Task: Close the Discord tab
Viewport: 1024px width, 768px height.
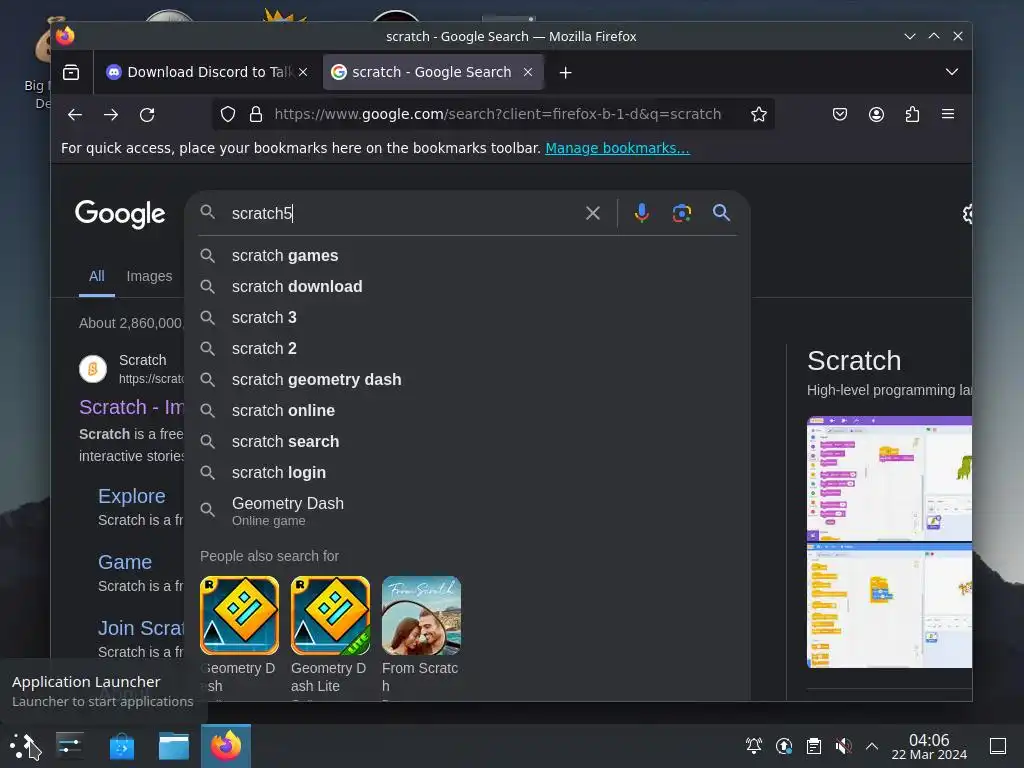Action: (303, 72)
